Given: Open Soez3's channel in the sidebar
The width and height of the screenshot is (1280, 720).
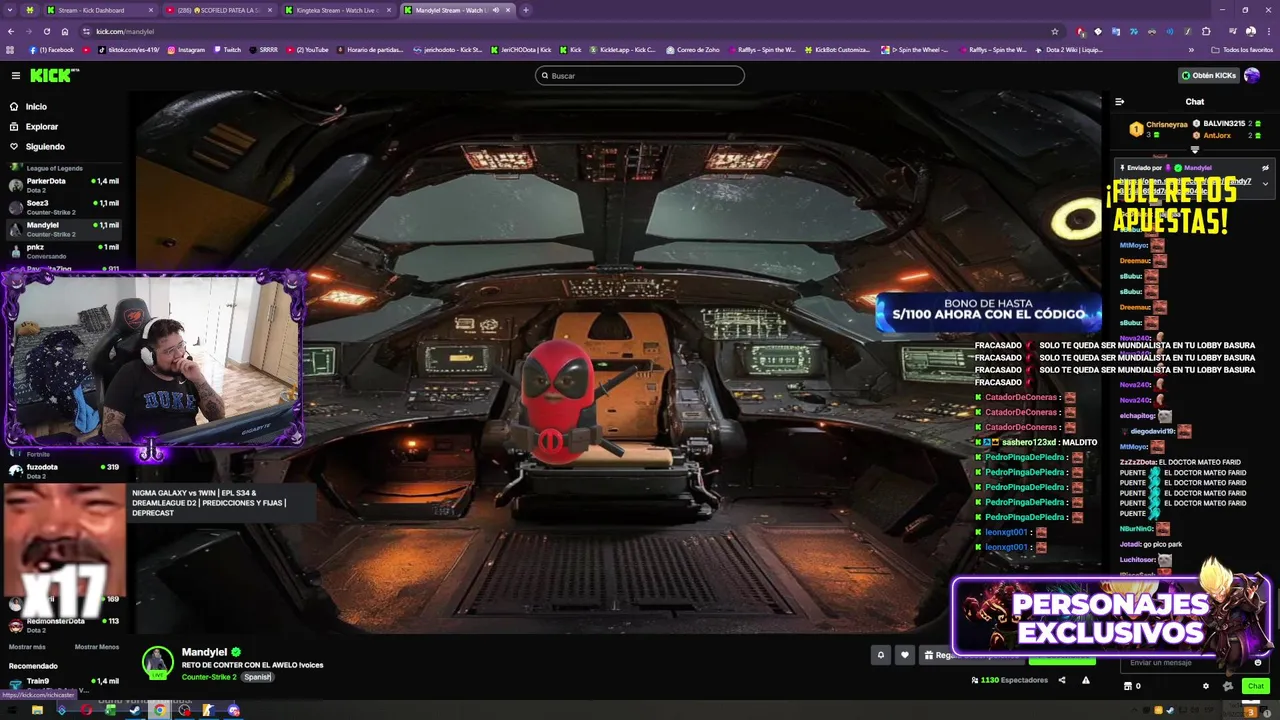Looking at the screenshot, I should click(63, 207).
